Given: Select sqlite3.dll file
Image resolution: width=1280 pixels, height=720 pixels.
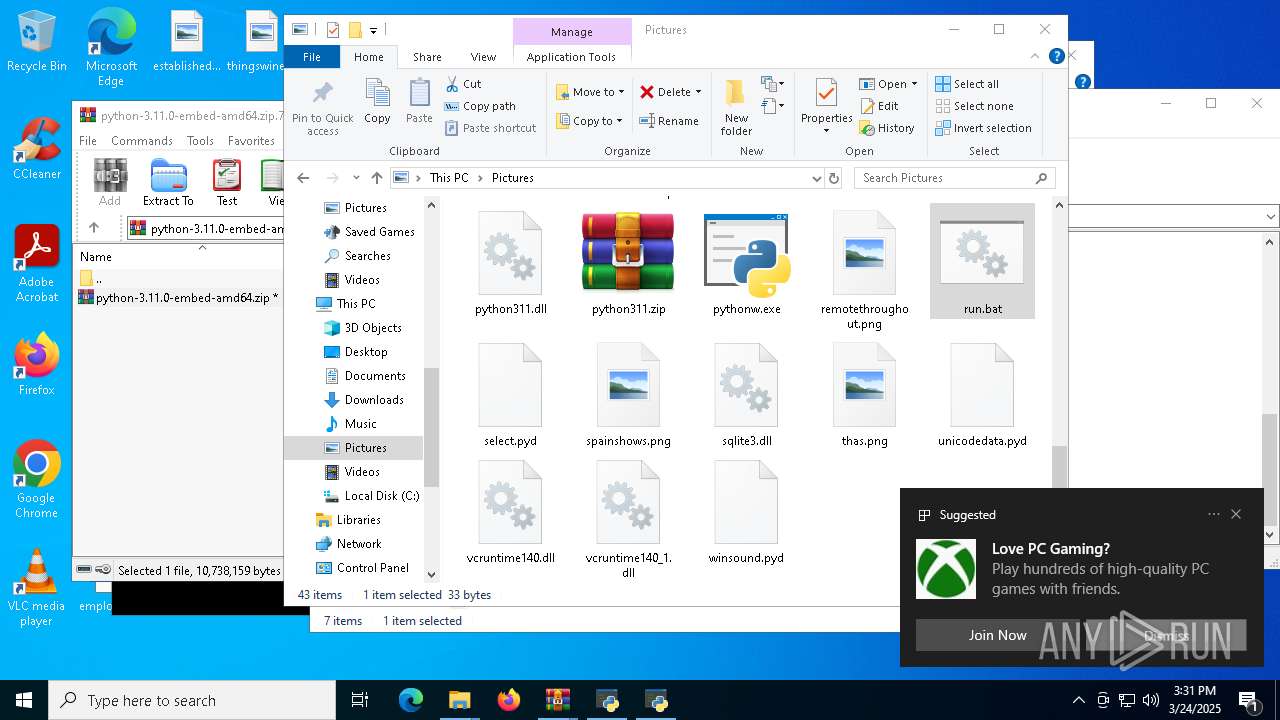Looking at the screenshot, I should coord(747,395).
